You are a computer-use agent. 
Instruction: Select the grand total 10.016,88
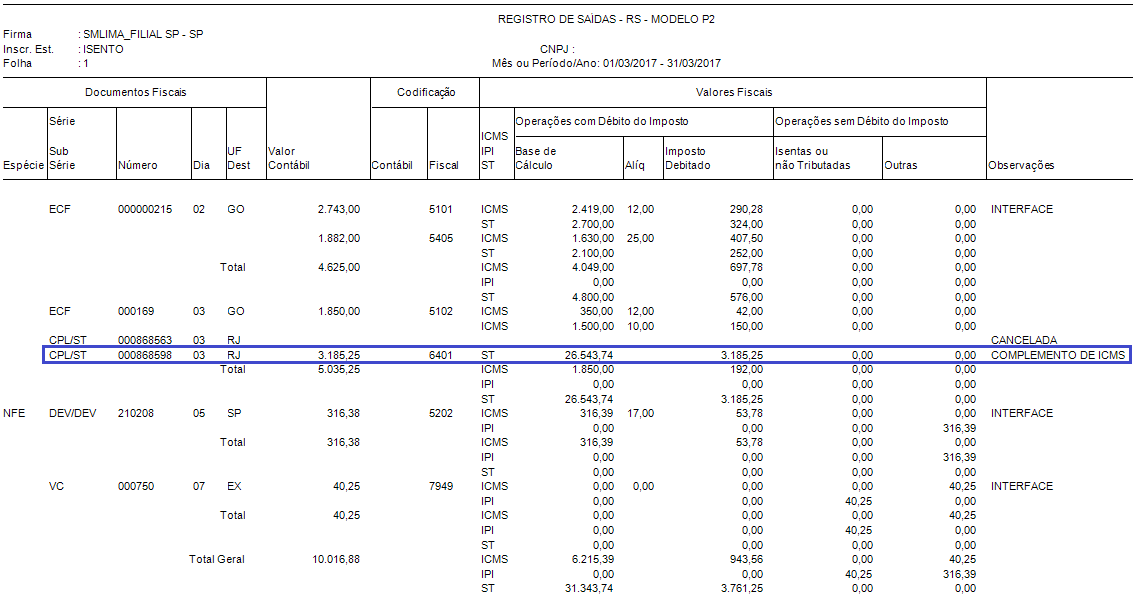(336, 559)
